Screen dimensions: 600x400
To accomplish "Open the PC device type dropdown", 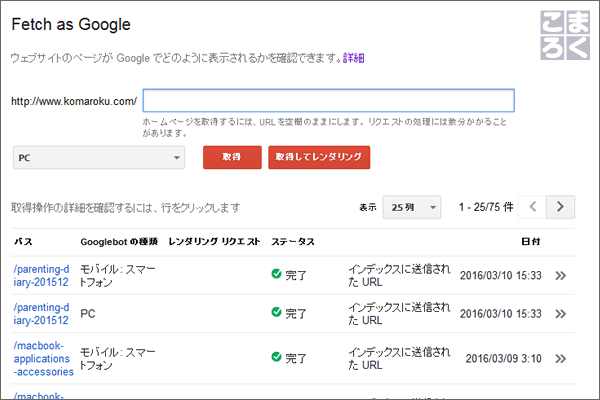I will 99,157.
